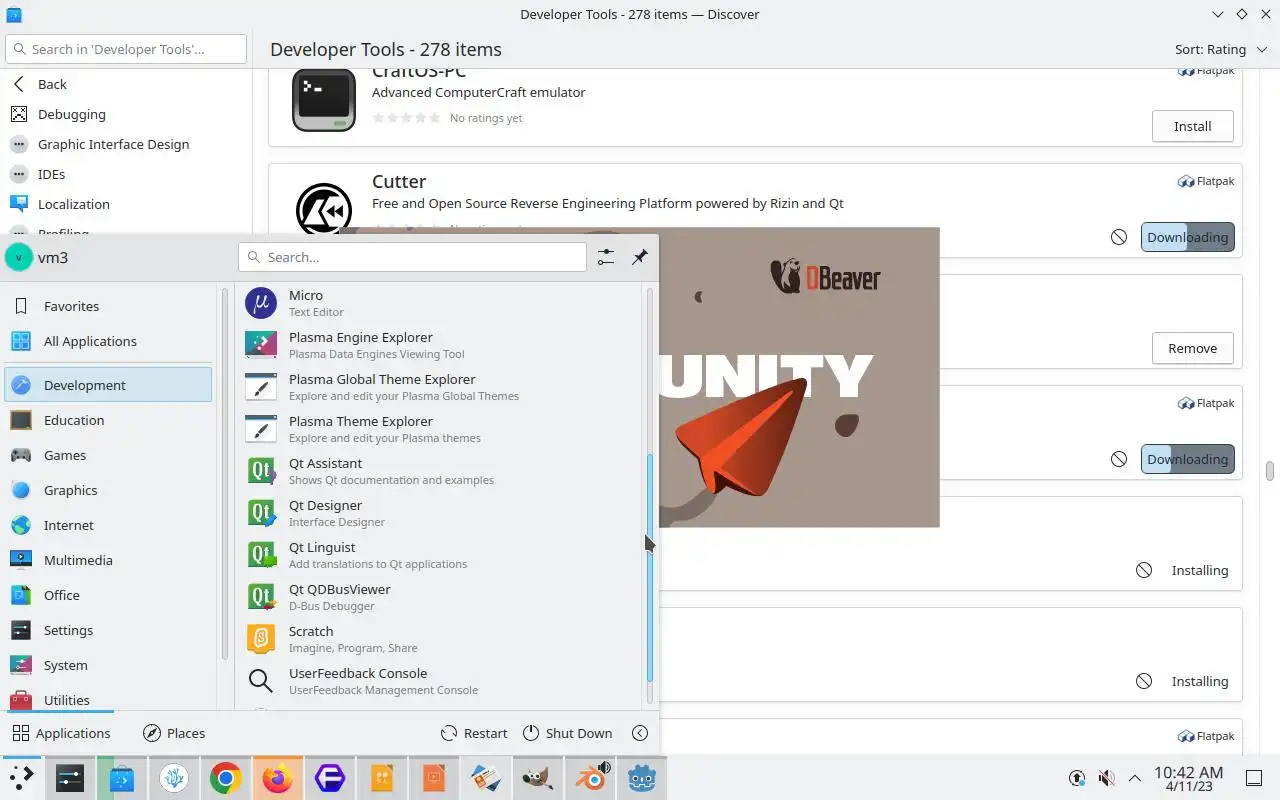Click Search in 'Developer Tools' field
The height and width of the screenshot is (800, 1280).
(x=126, y=49)
